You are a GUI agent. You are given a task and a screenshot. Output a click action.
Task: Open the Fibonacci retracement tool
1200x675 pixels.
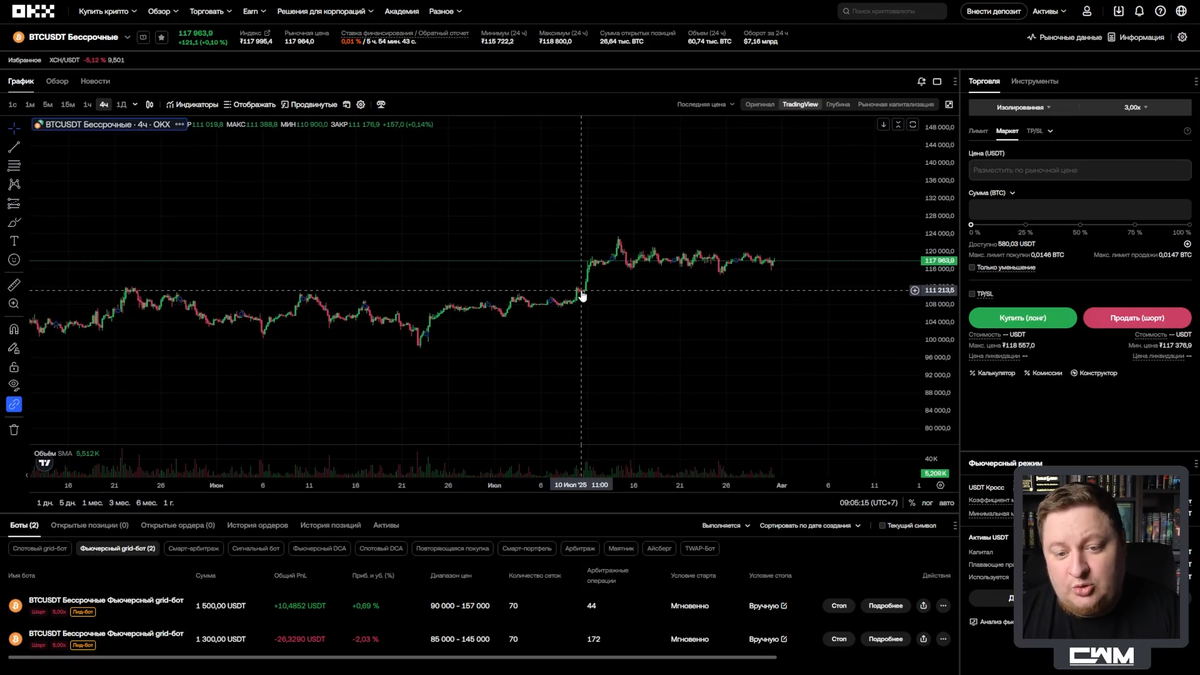pos(14,165)
